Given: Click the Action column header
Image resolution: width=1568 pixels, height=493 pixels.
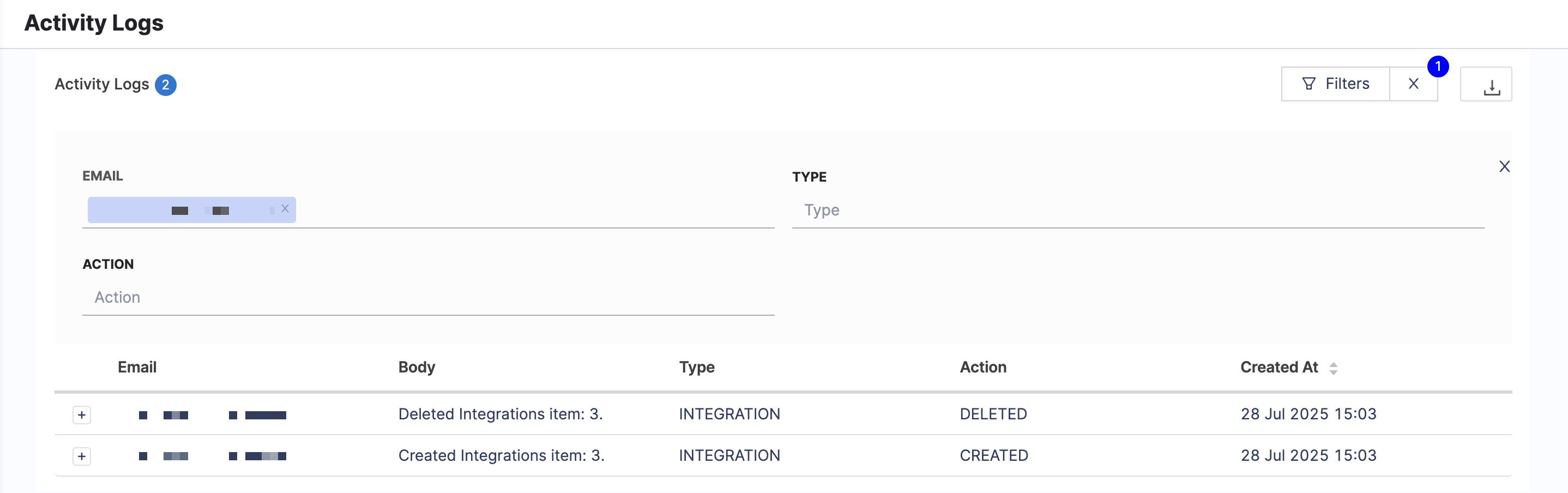Looking at the screenshot, I should point(982,368).
